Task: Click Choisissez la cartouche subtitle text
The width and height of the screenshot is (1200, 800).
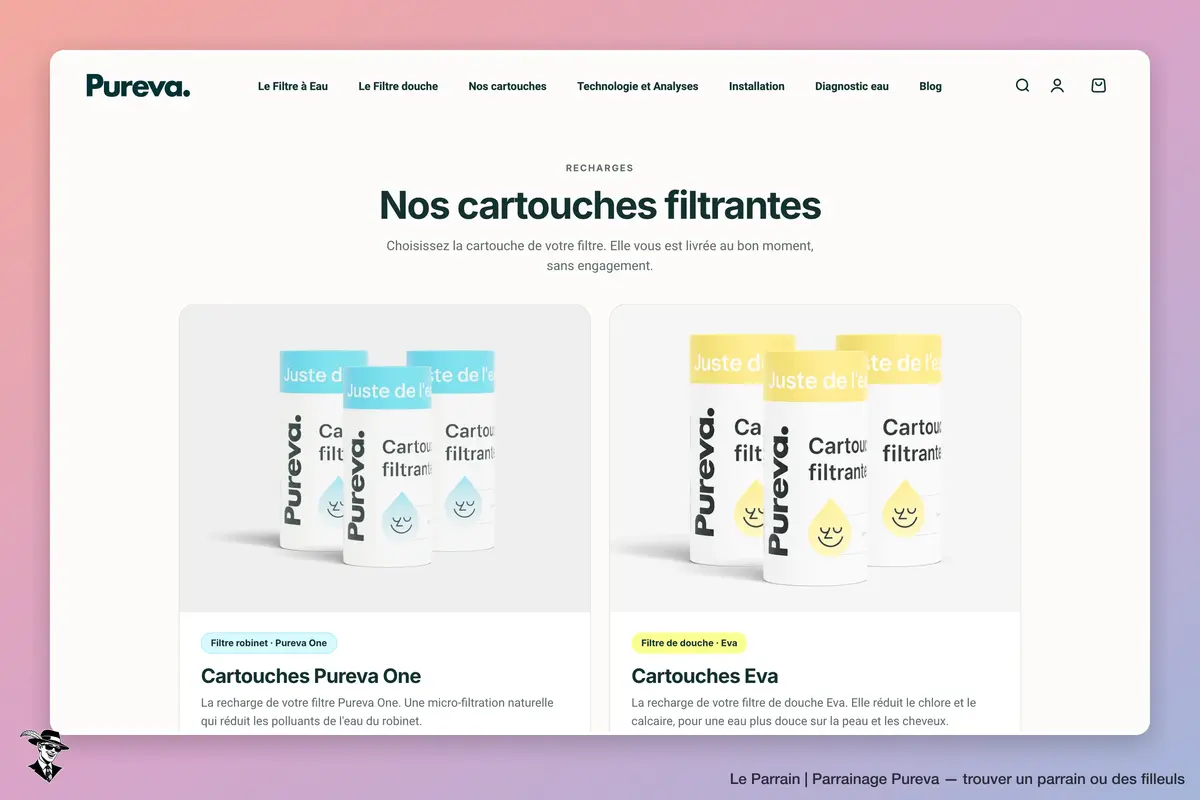Action: [600, 256]
